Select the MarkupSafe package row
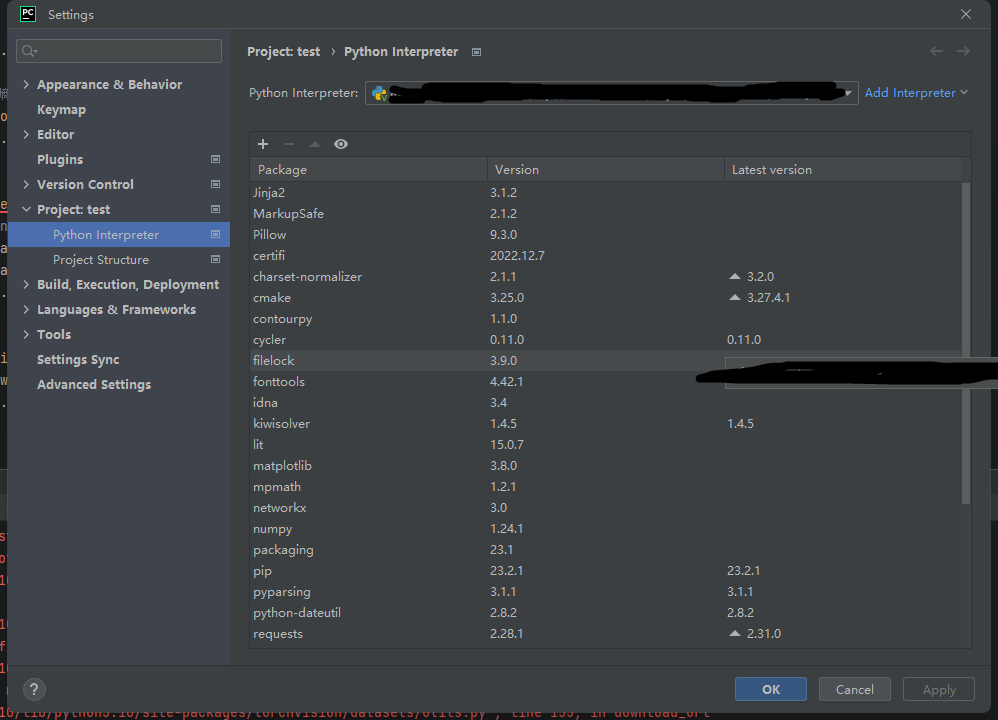Viewport: 998px width, 720px height. click(x=605, y=213)
